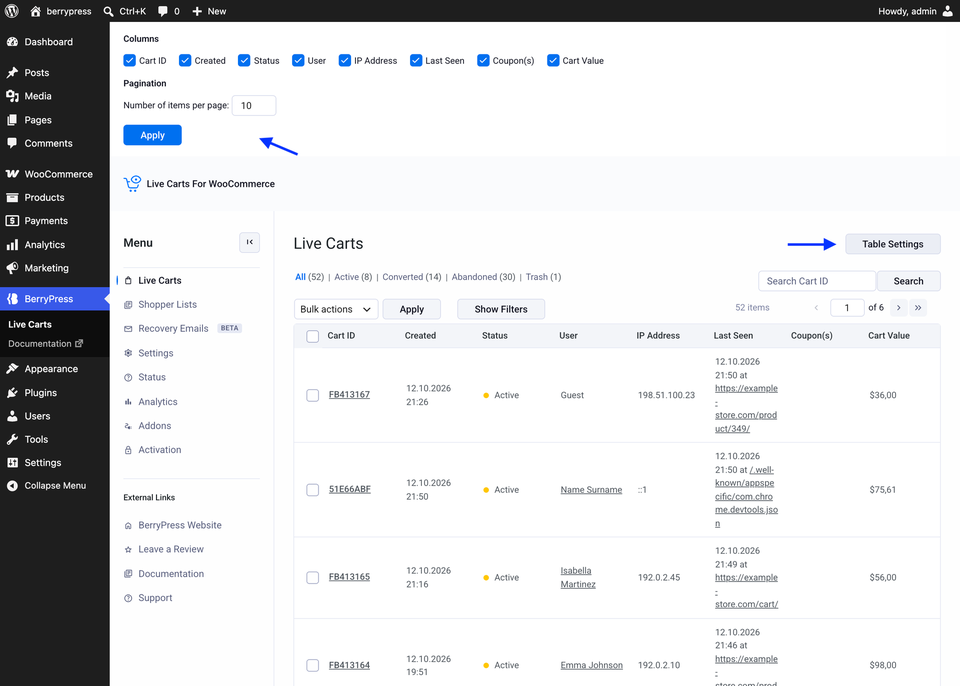Uncheck the Cart Value column checkbox
Image resolution: width=960 pixels, height=686 pixels.
click(x=553, y=60)
